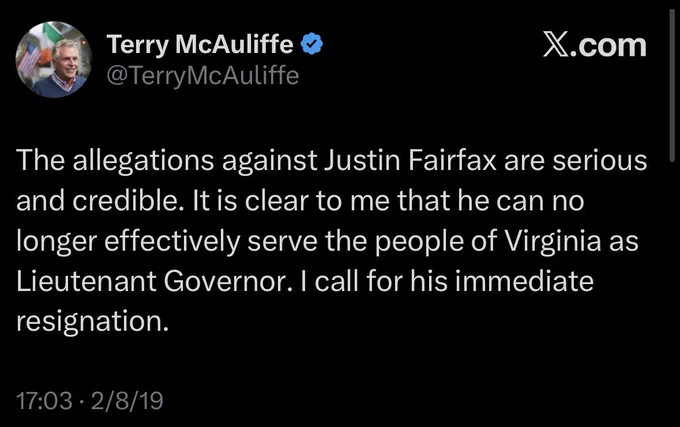680x427 pixels.
Task: Click the word "allegations" in the first line
Action: tap(143, 161)
